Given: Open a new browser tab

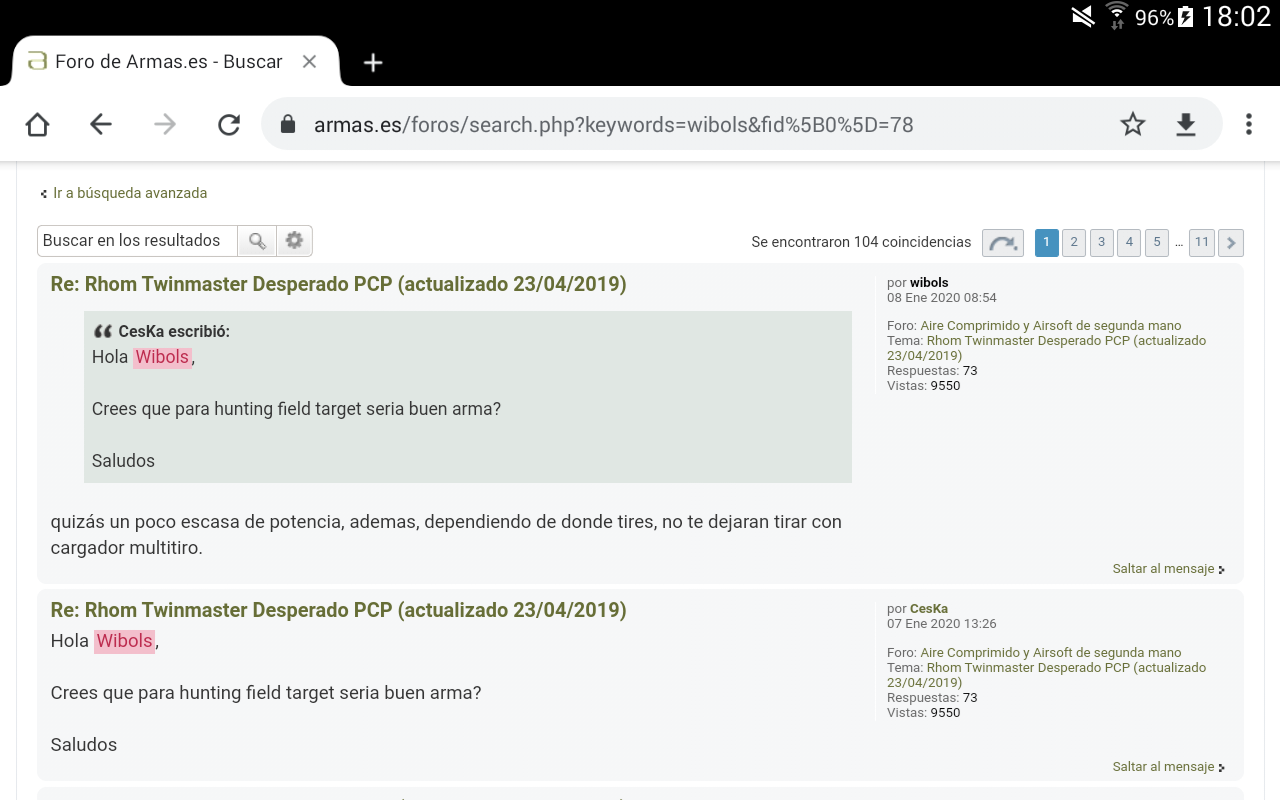Looking at the screenshot, I should point(373,62).
